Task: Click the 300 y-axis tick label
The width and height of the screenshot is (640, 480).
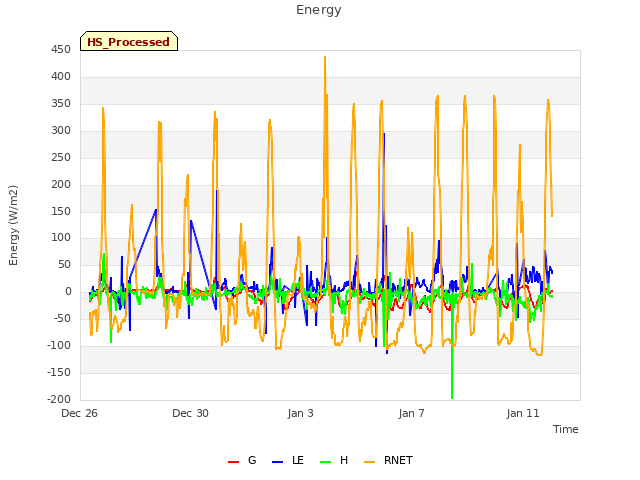Action: tap(61, 131)
